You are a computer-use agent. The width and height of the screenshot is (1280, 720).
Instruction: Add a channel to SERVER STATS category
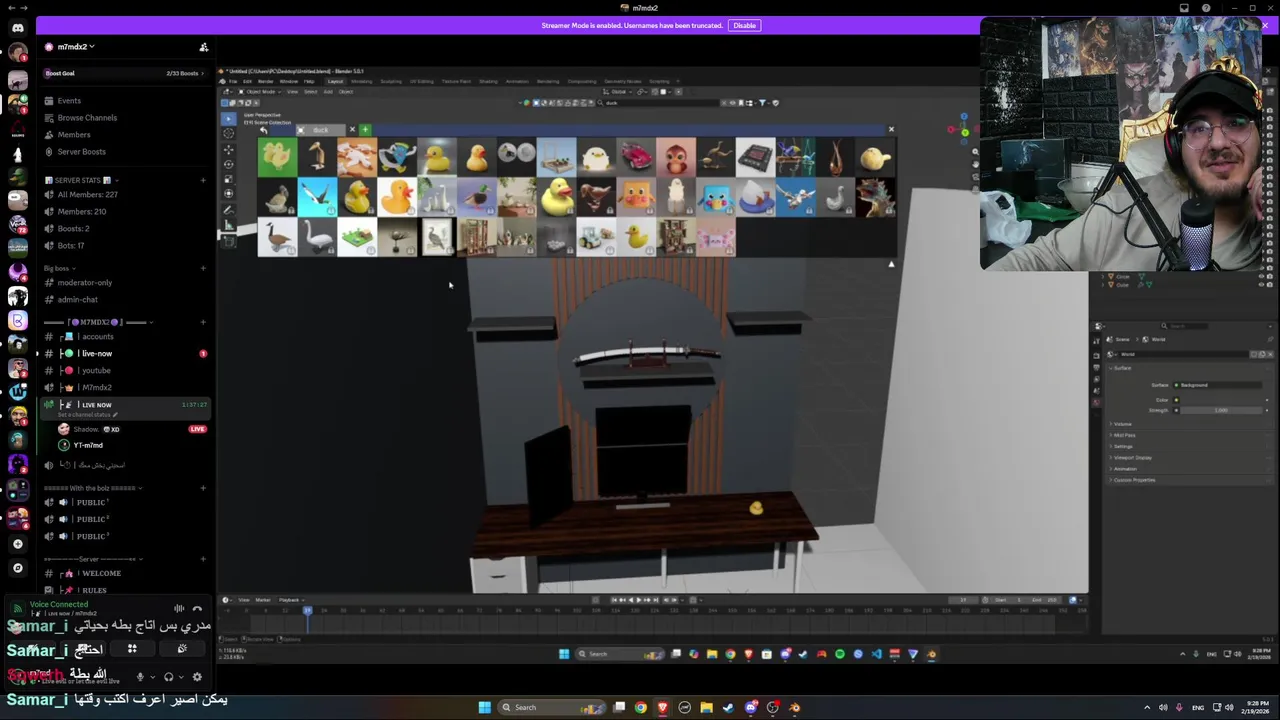(x=203, y=180)
